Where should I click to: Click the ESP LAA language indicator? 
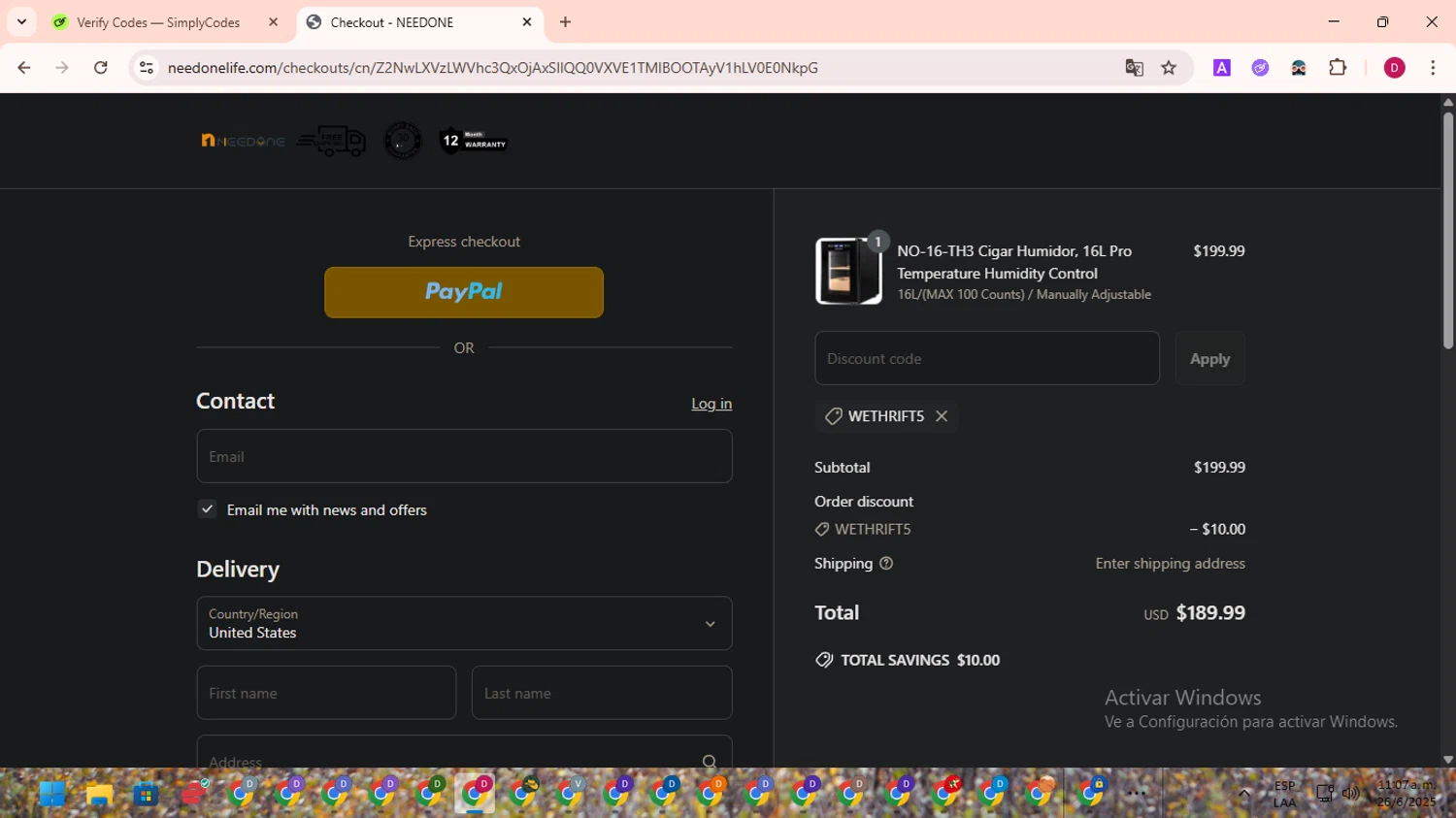point(1285,794)
